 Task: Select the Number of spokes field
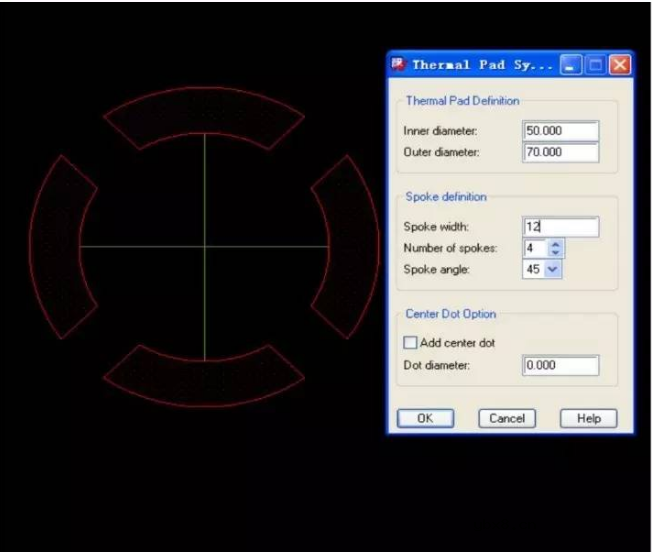[535, 248]
